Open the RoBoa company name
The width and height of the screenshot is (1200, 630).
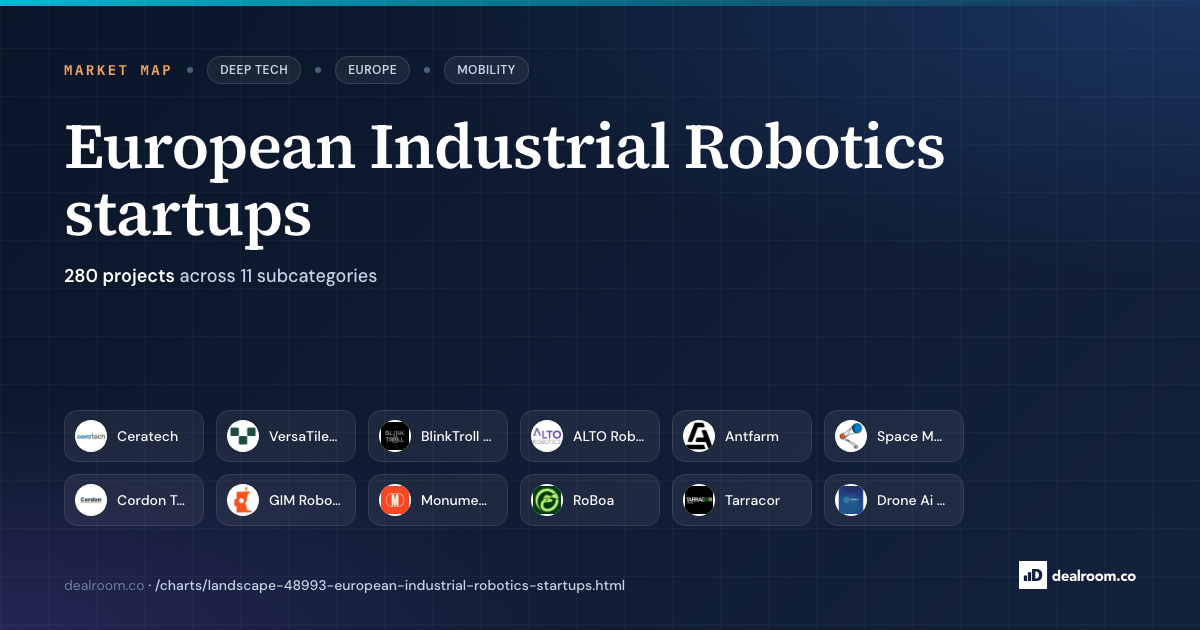[x=594, y=500]
